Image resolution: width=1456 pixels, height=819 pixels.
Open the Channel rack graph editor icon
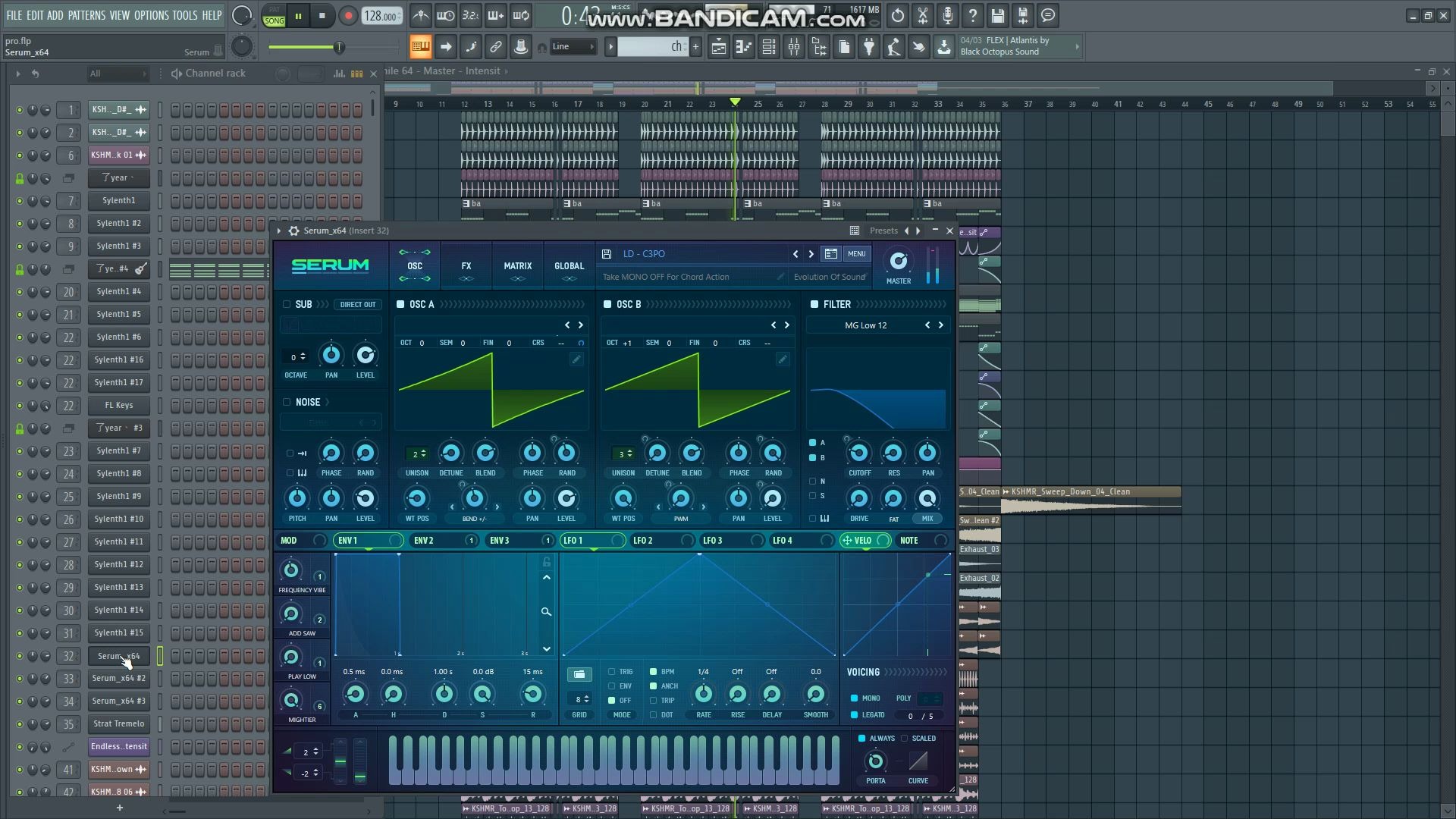(337, 74)
